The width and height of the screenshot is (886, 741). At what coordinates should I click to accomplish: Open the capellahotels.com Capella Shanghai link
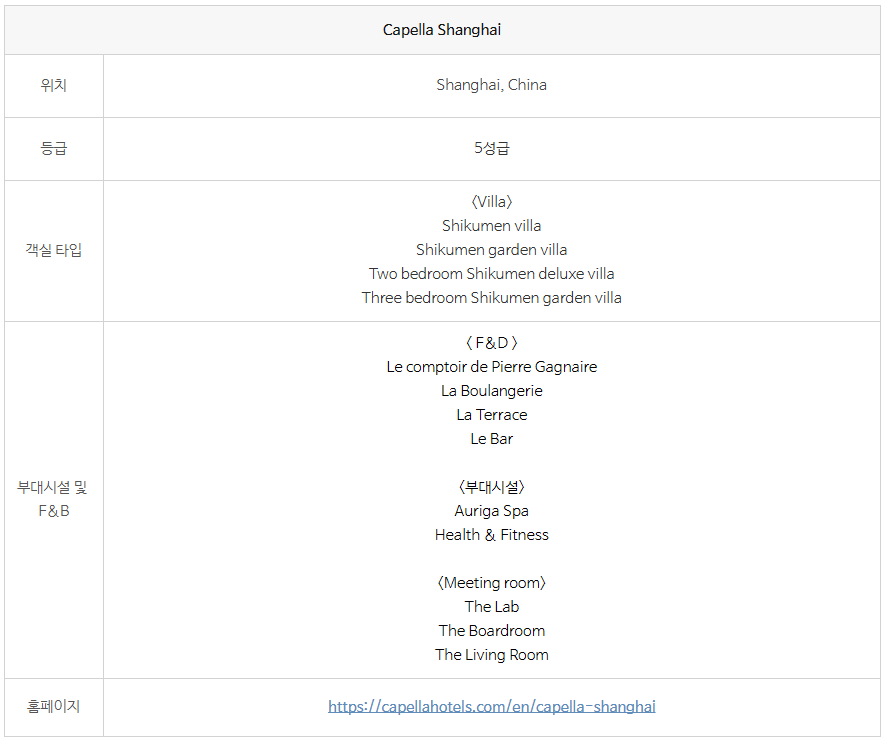click(492, 707)
